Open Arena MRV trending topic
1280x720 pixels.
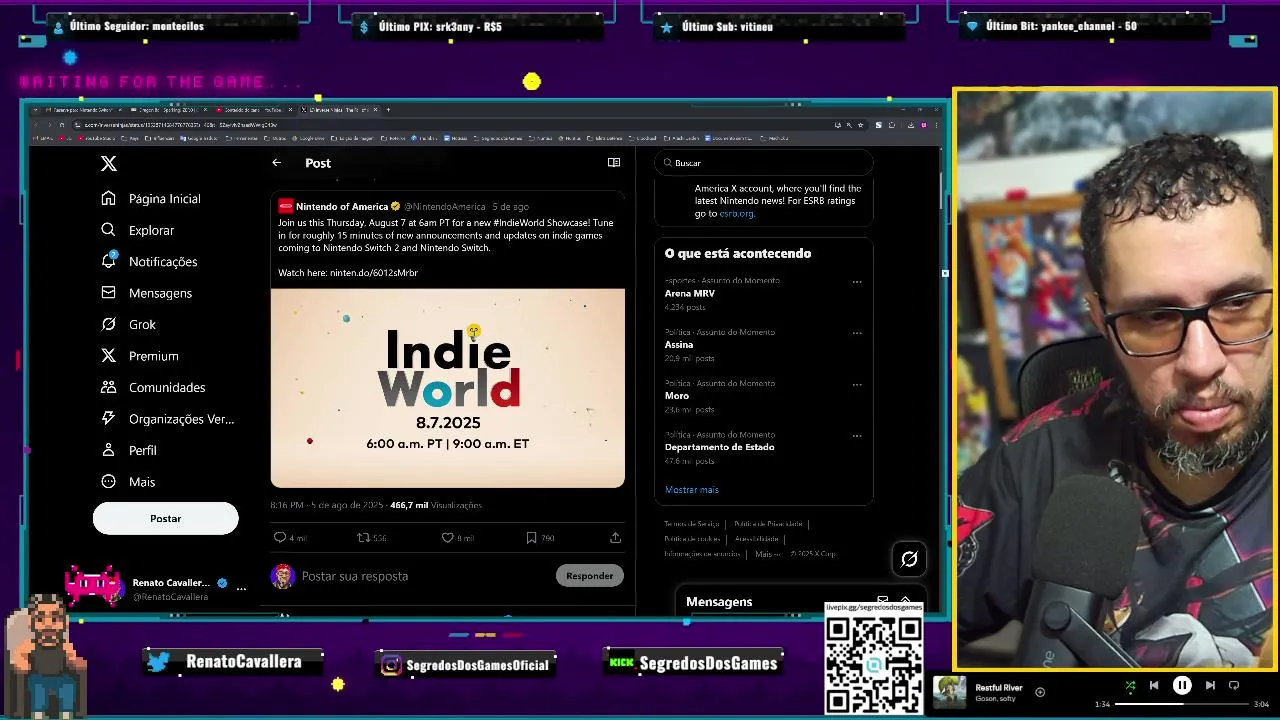pos(690,293)
